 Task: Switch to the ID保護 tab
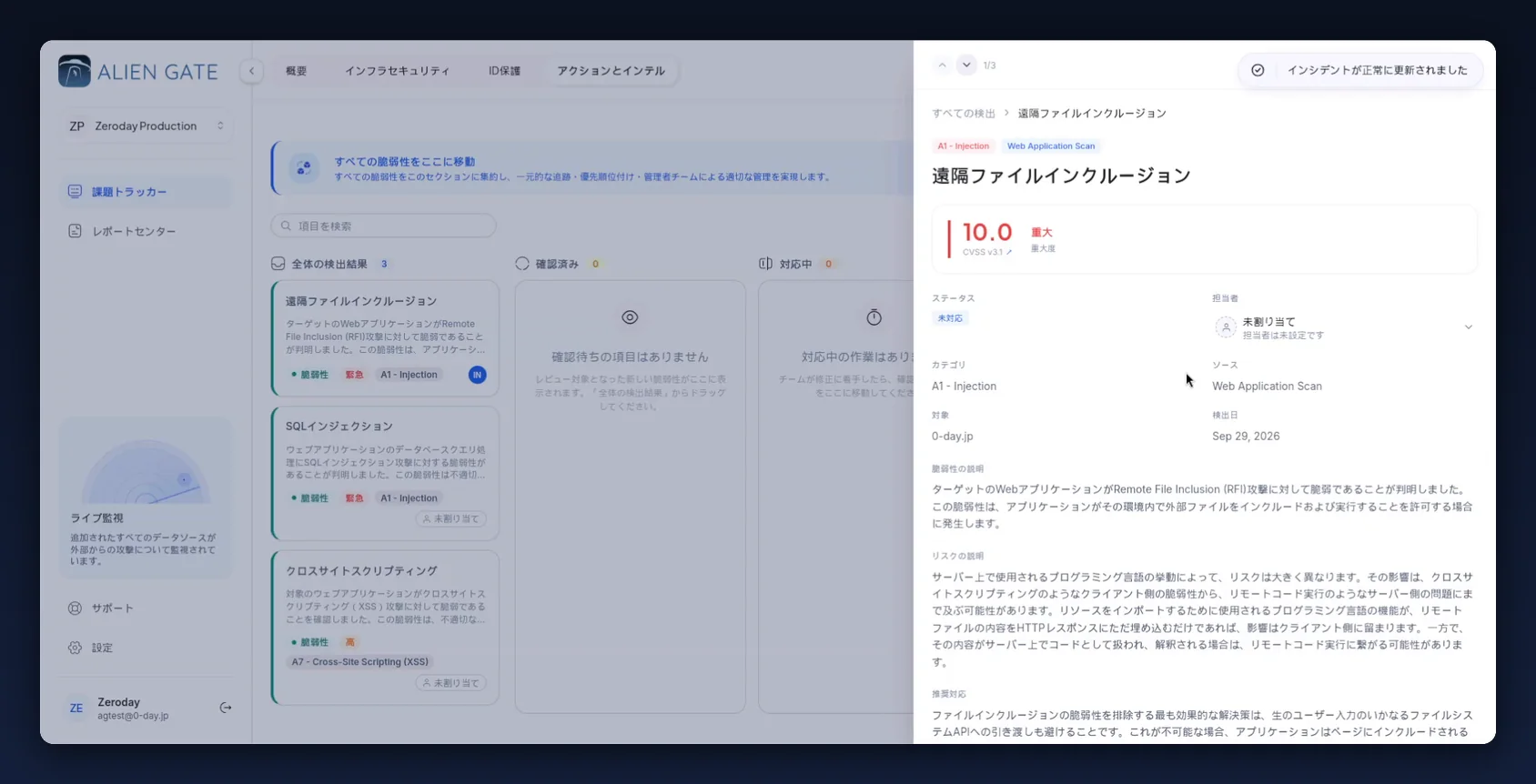pos(505,71)
